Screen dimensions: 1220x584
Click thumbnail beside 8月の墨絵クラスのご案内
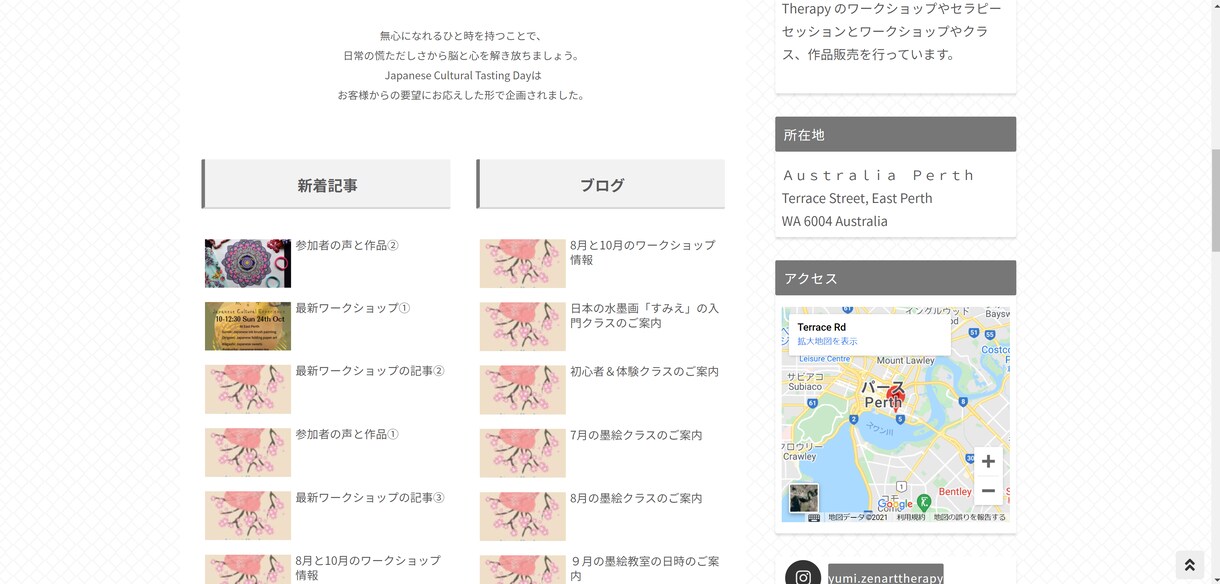click(x=523, y=515)
